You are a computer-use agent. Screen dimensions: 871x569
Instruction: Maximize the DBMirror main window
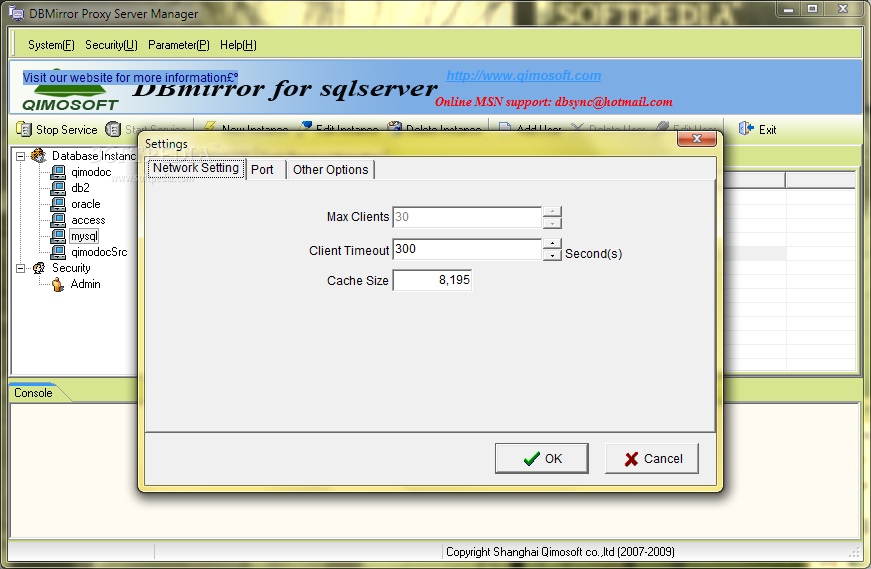click(813, 9)
